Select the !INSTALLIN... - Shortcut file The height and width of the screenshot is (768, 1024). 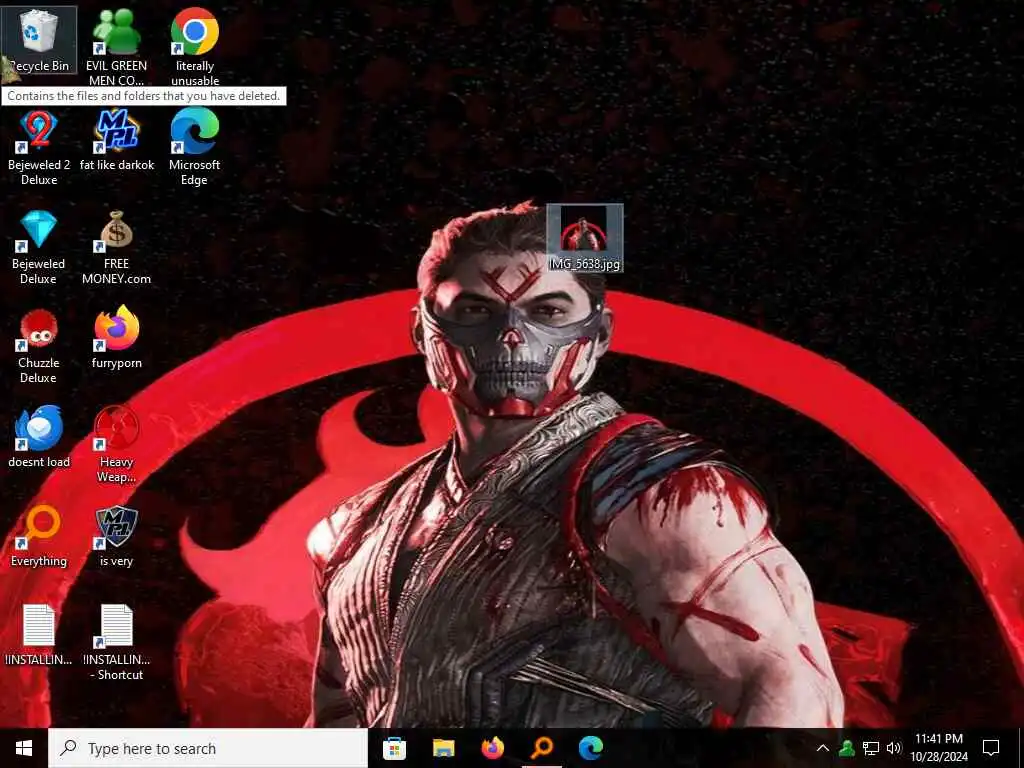[116, 643]
